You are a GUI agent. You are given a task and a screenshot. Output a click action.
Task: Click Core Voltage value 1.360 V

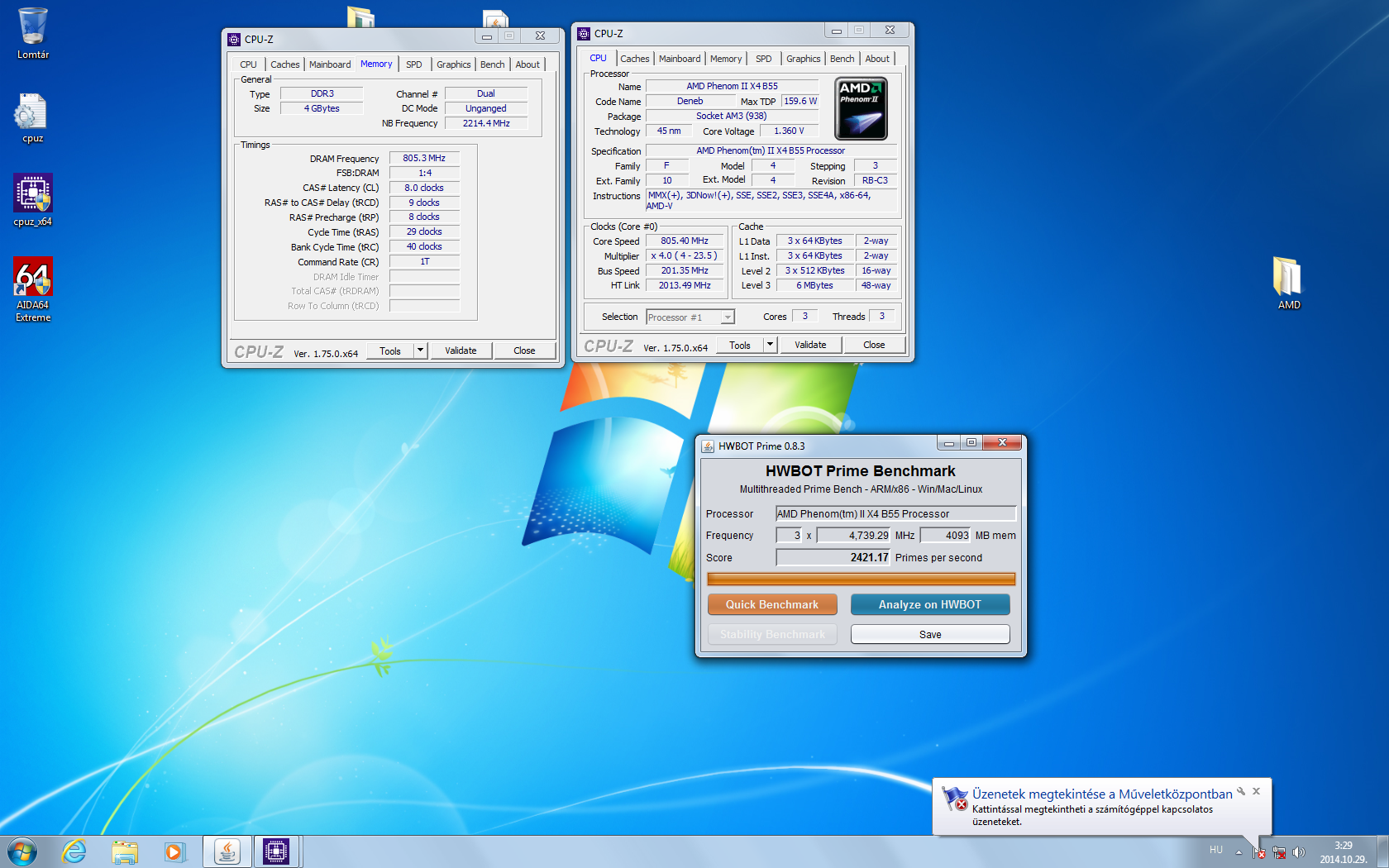[789, 131]
